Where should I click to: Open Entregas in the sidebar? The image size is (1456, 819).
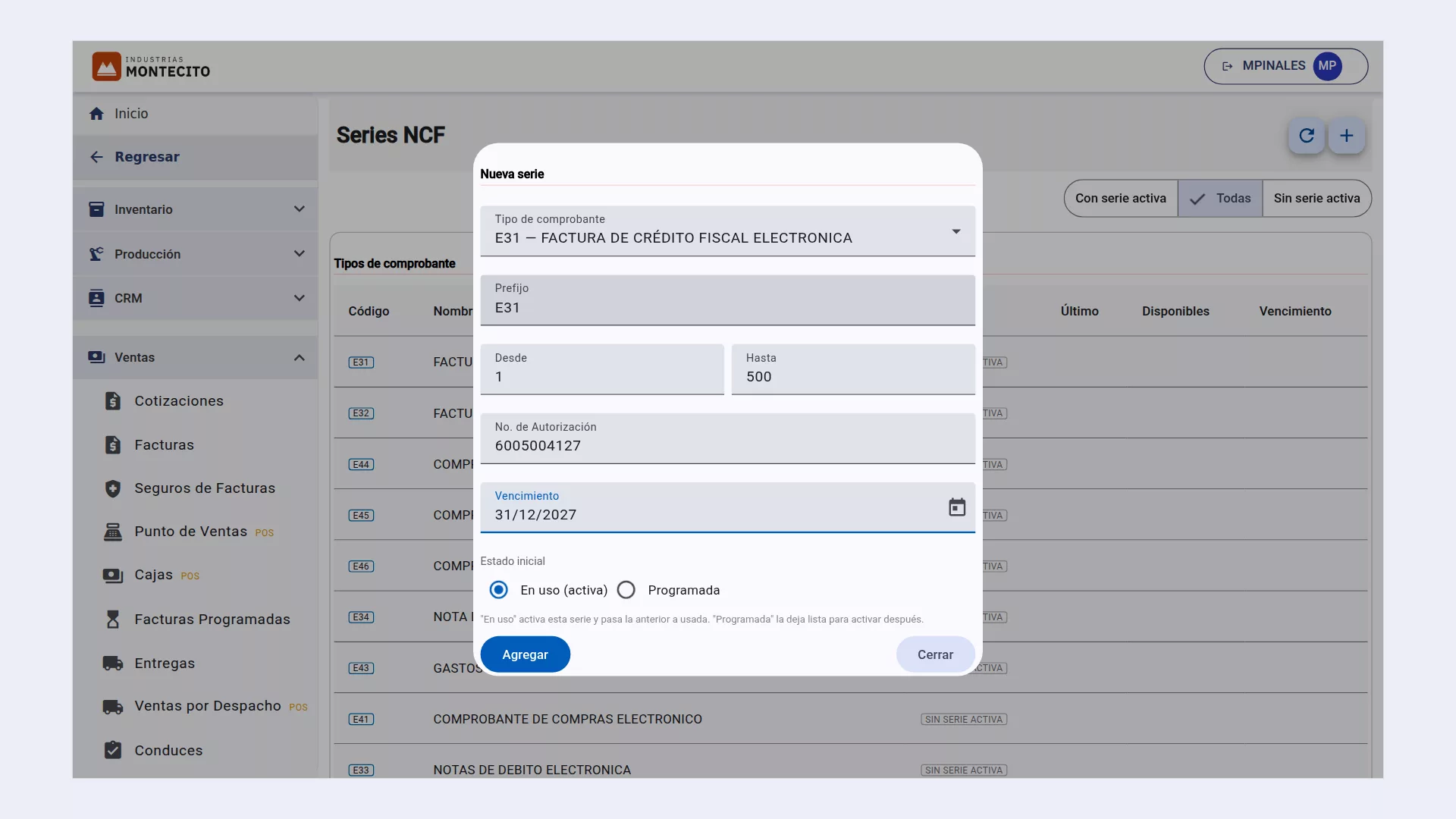(165, 664)
